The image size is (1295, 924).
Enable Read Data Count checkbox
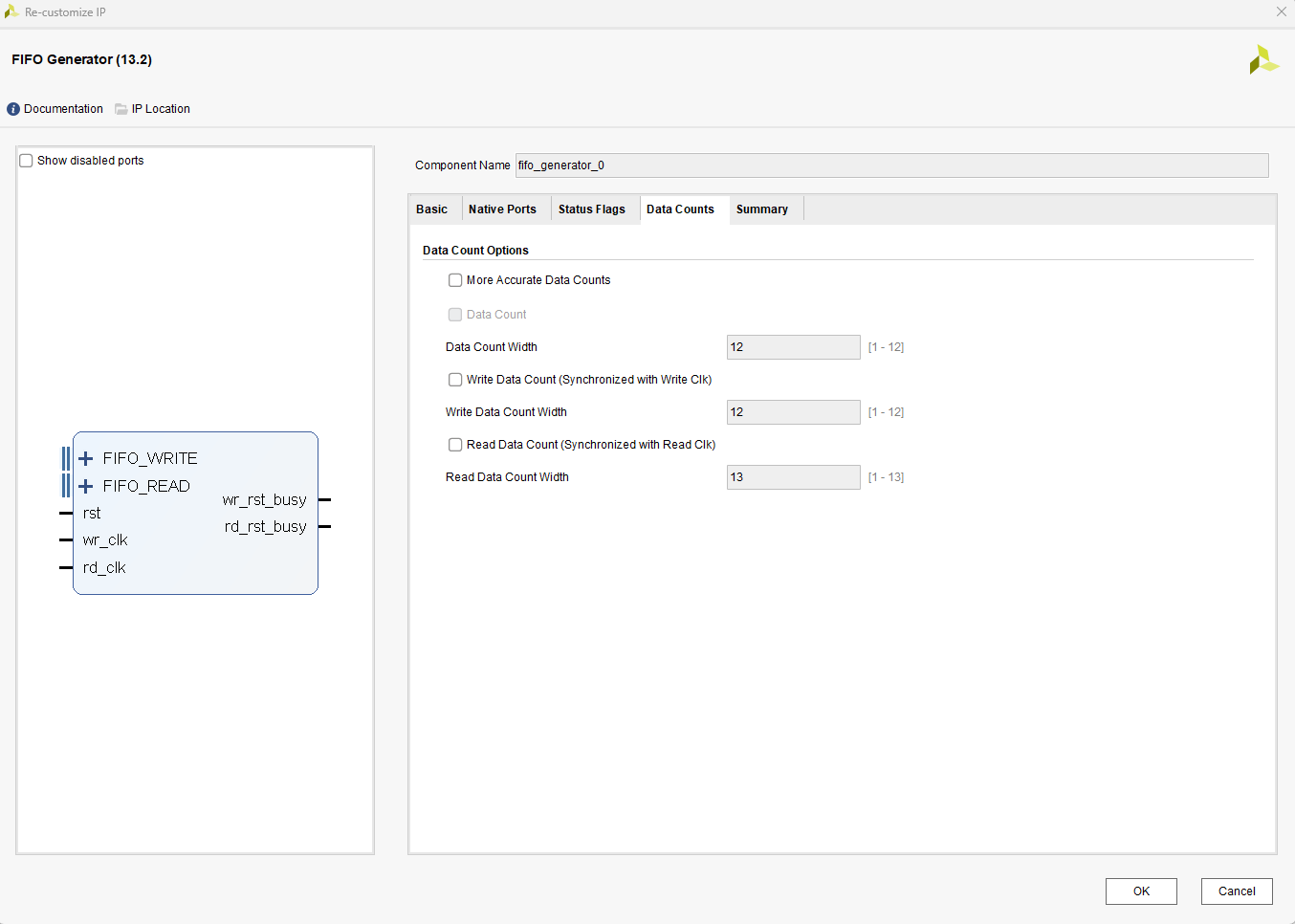click(455, 445)
